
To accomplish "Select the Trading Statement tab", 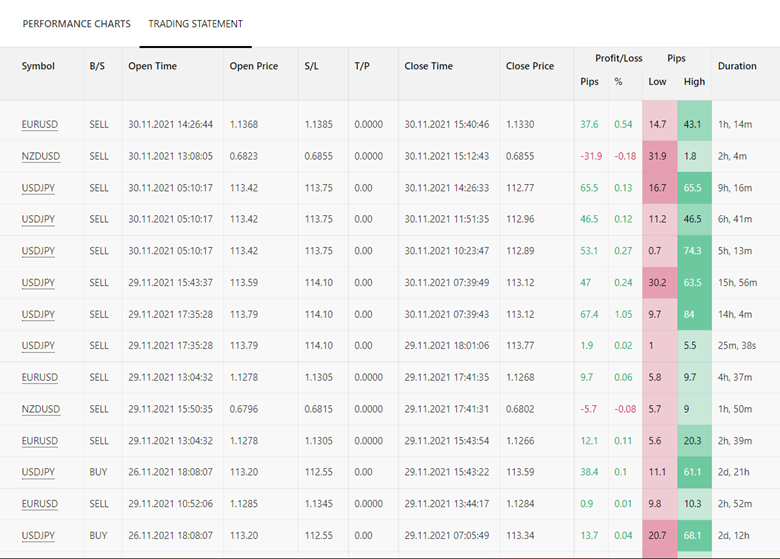I will (195, 24).
